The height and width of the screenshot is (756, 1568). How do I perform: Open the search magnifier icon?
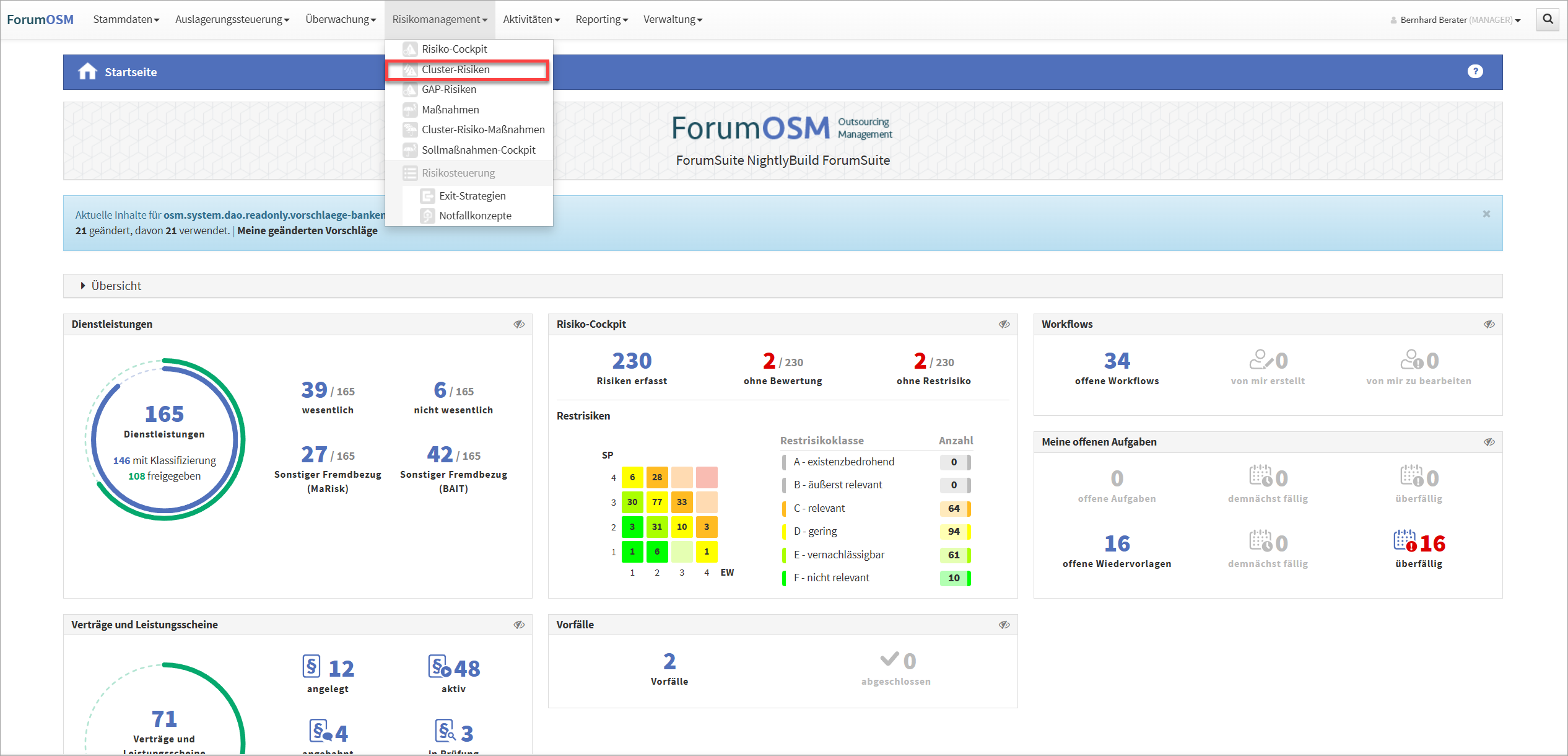(1548, 19)
